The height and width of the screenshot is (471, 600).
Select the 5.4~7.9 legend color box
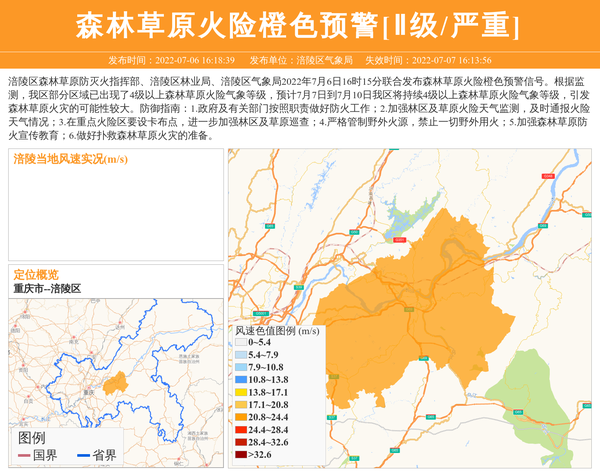coord(240,355)
